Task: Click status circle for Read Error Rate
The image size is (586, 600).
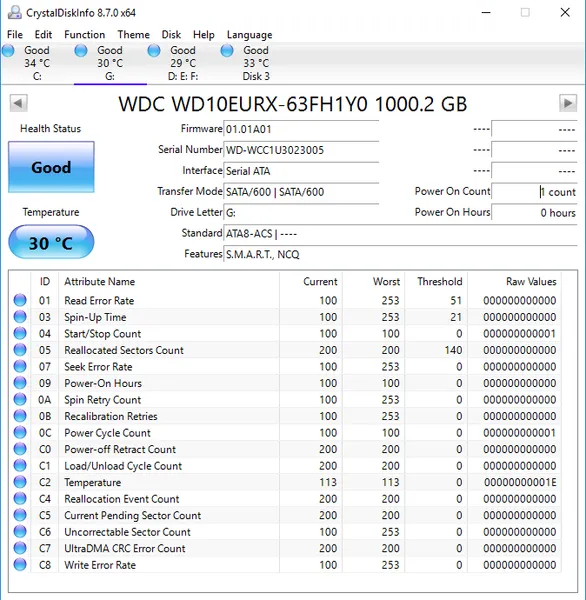Action: 20,300
